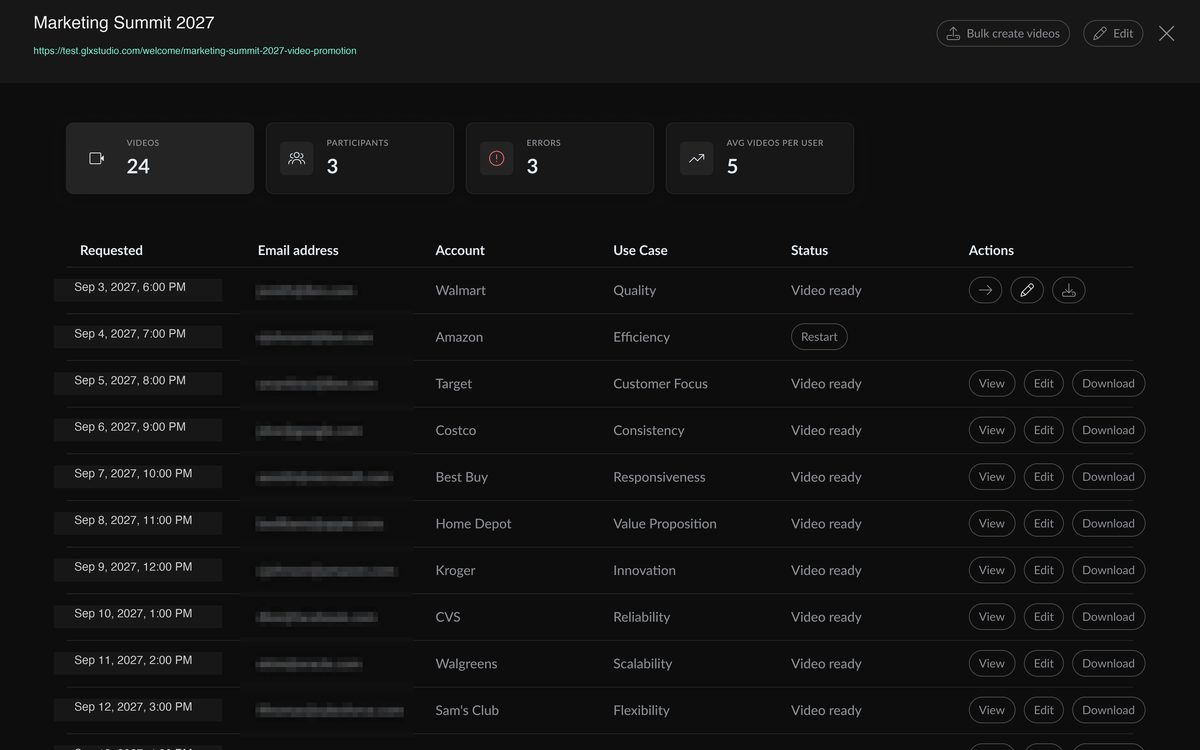Screen dimensions: 1200x750
Task: View the Walgreens video
Action: [992, 663]
